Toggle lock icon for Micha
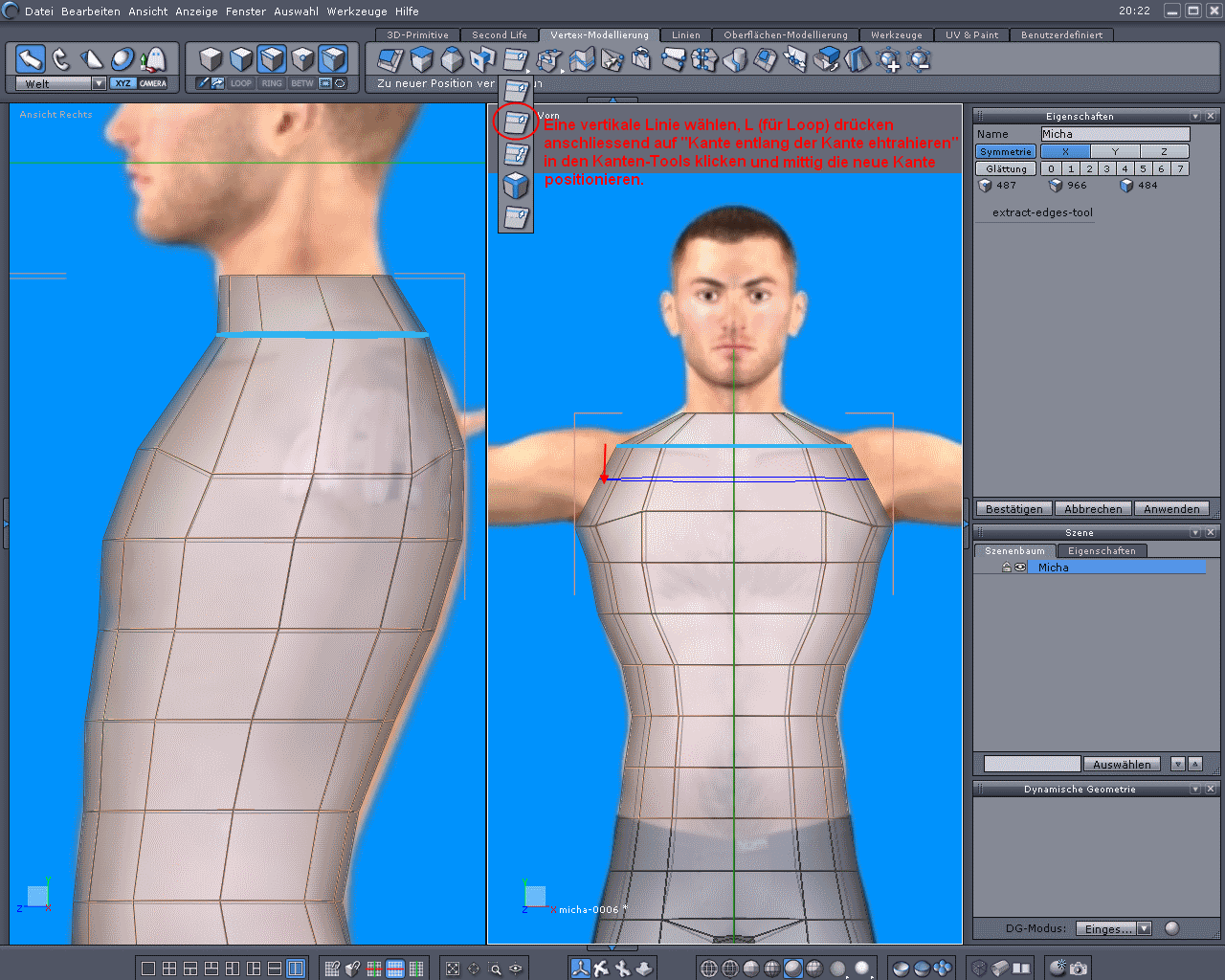The height and width of the screenshot is (980, 1225). (x=1007, y=568)
